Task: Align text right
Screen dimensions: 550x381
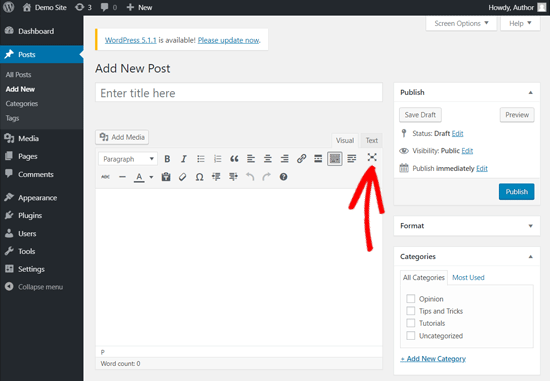Action: (284, 159)
